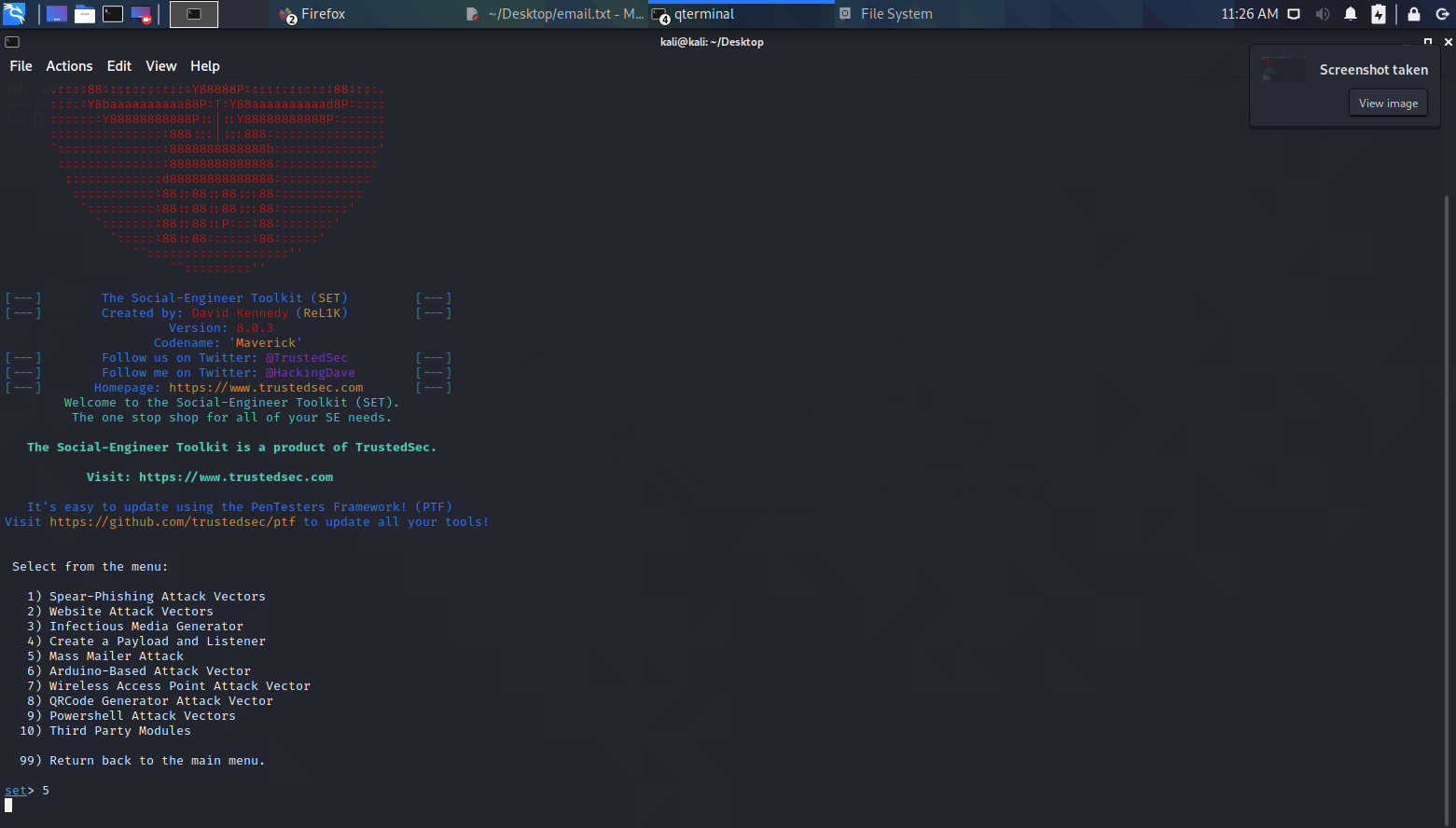The height and width of the screenshot is (828, 1456).
Task: Click the log out icon
Action: point(1442,14)
